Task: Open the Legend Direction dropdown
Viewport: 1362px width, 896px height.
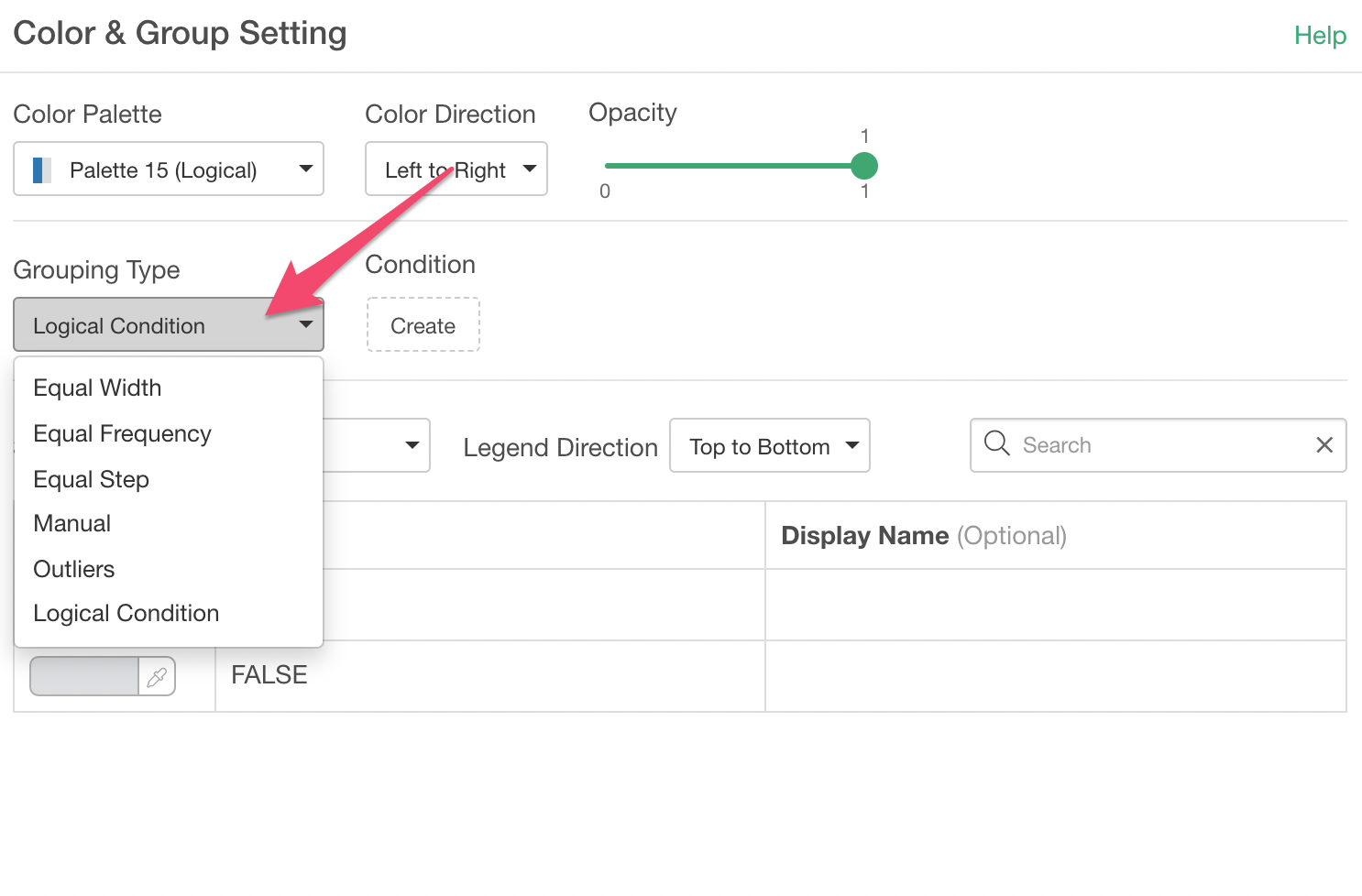Action: pyautogui.click(x=769, y=446)
